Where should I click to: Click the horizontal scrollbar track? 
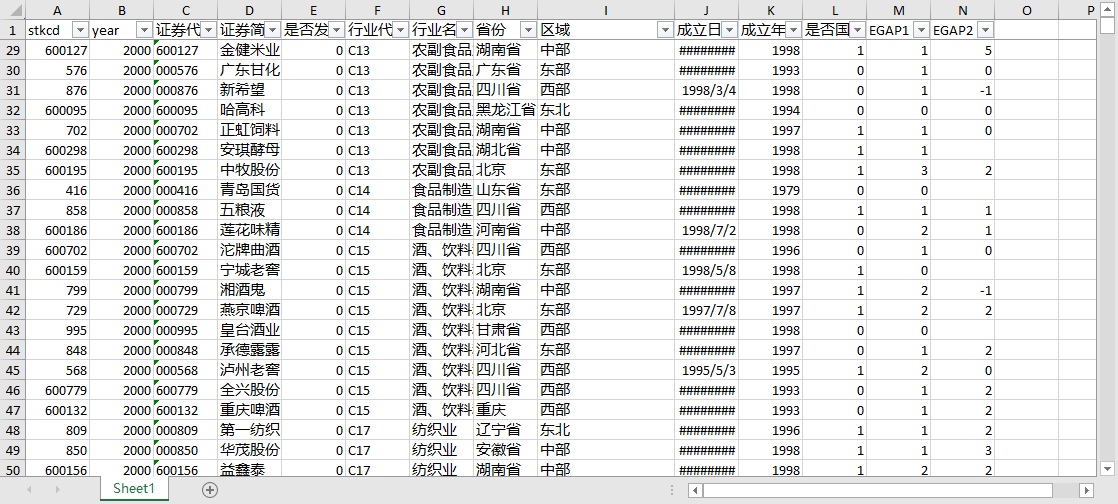tap(1065, 490)
